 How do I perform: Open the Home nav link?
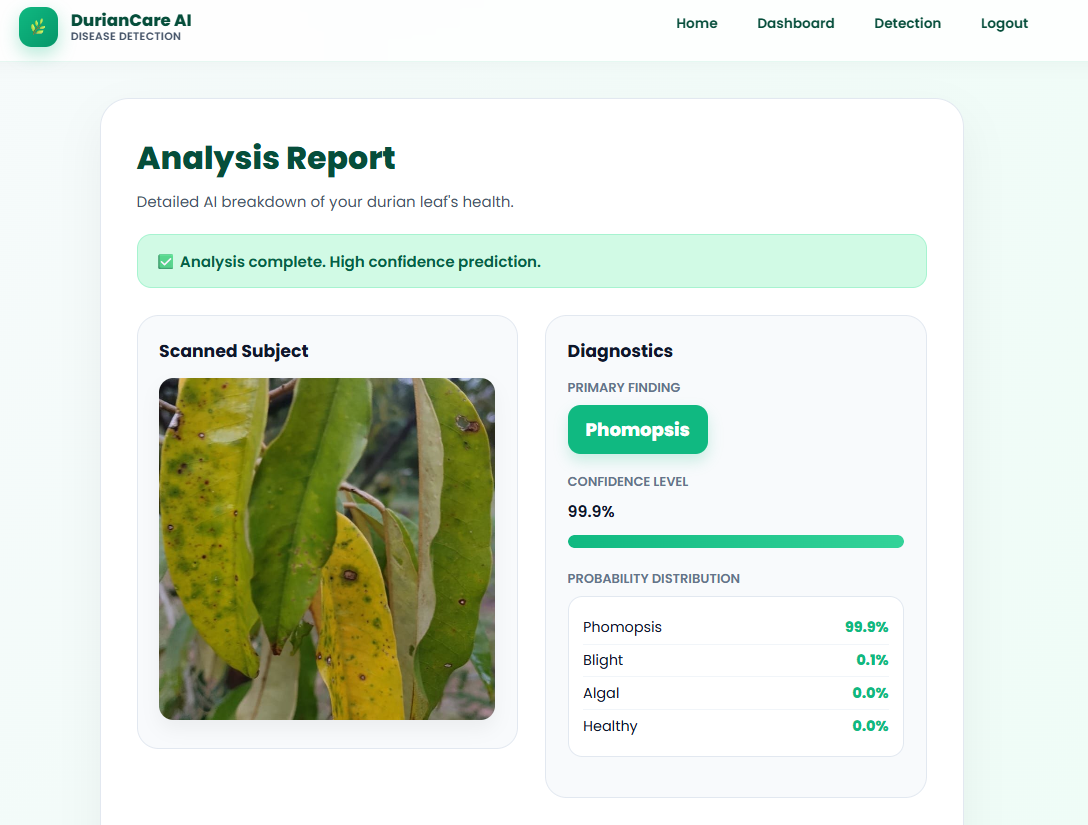click(x=697, y=23)
